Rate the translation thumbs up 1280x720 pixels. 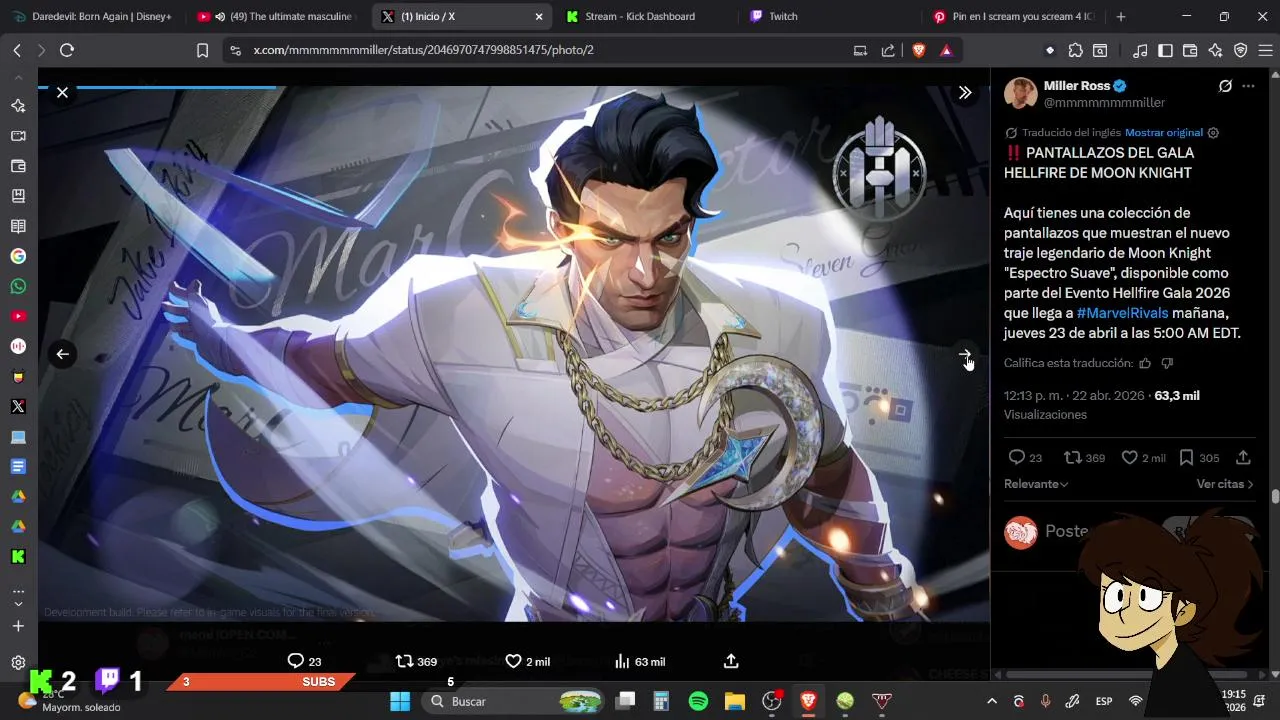(1145, 363)
